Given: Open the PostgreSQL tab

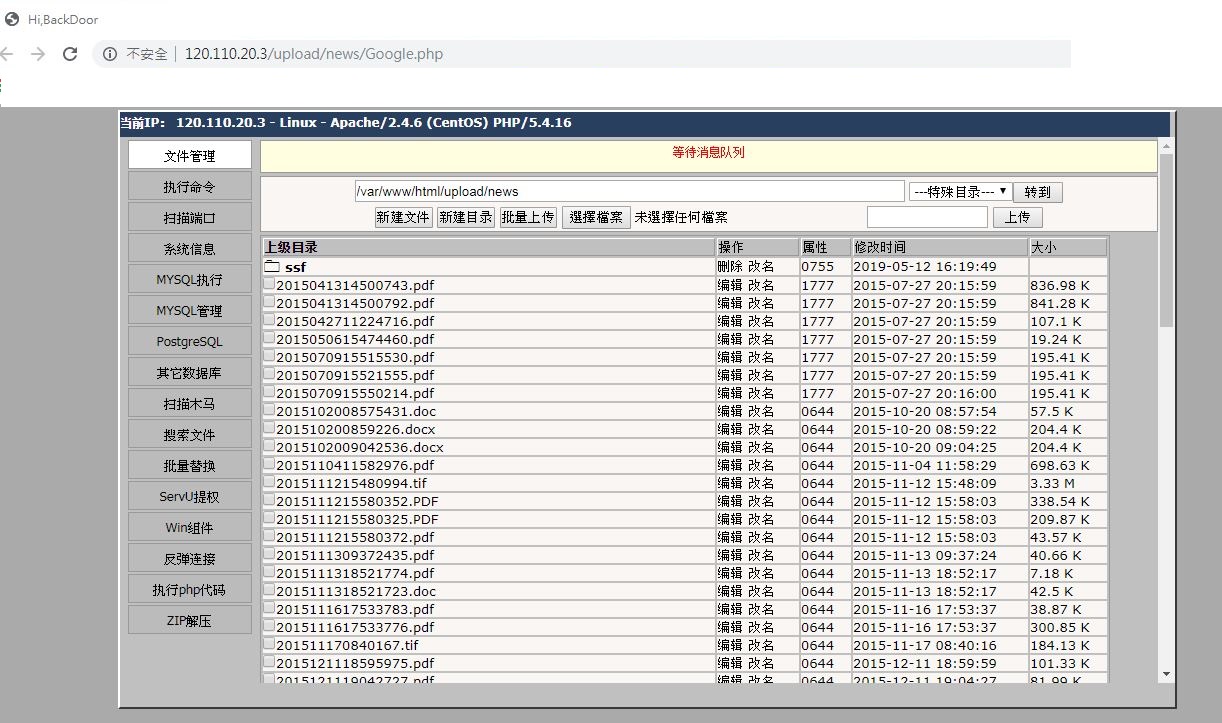Looking at the screenshot, I should (x=190, y=342).
